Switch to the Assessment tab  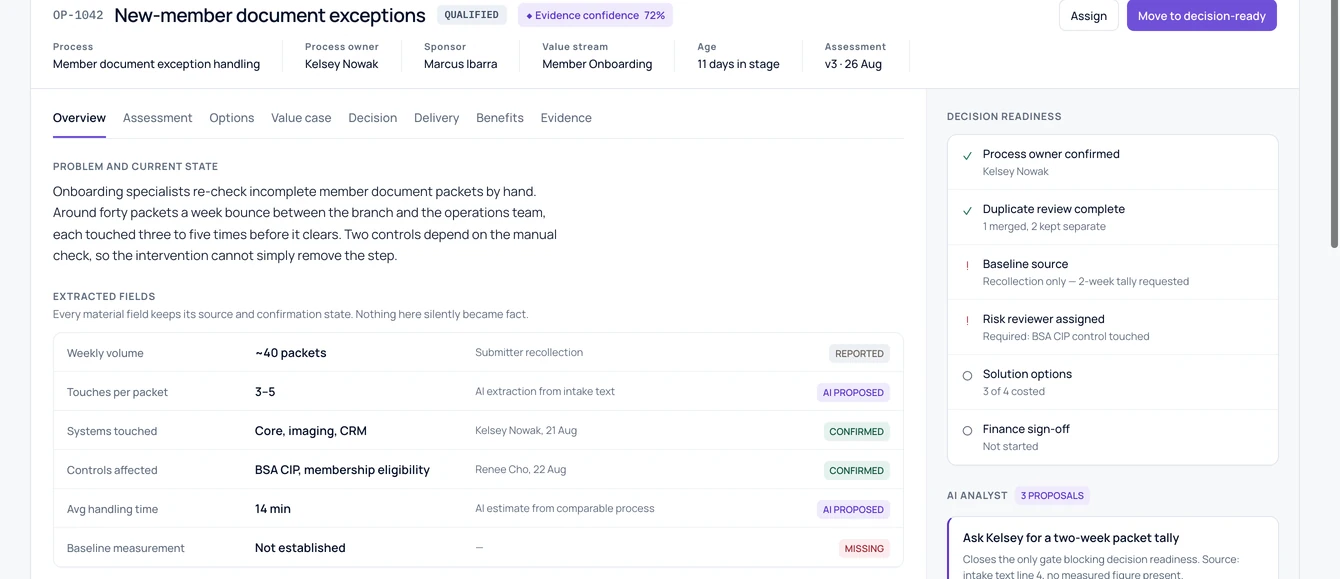pyautogui.click(x=157, y=118)
